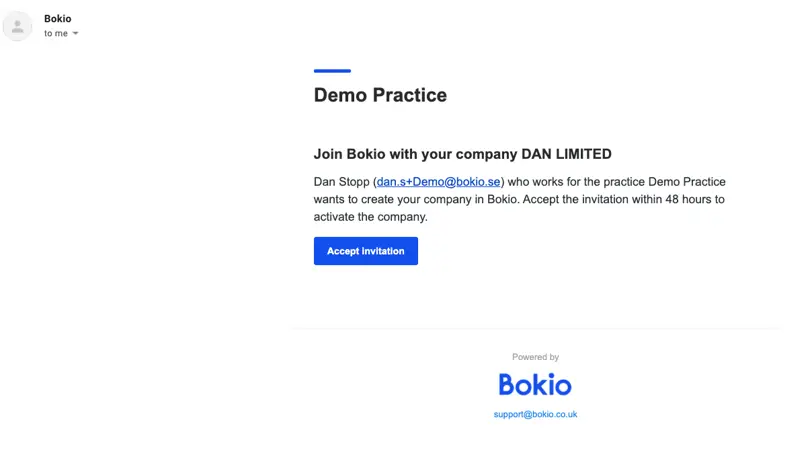Viewport: 810px width, 460px height.
Task: Click the name Dan Stopp in the message
Action: pyautogui.click(x=341, y=182)
